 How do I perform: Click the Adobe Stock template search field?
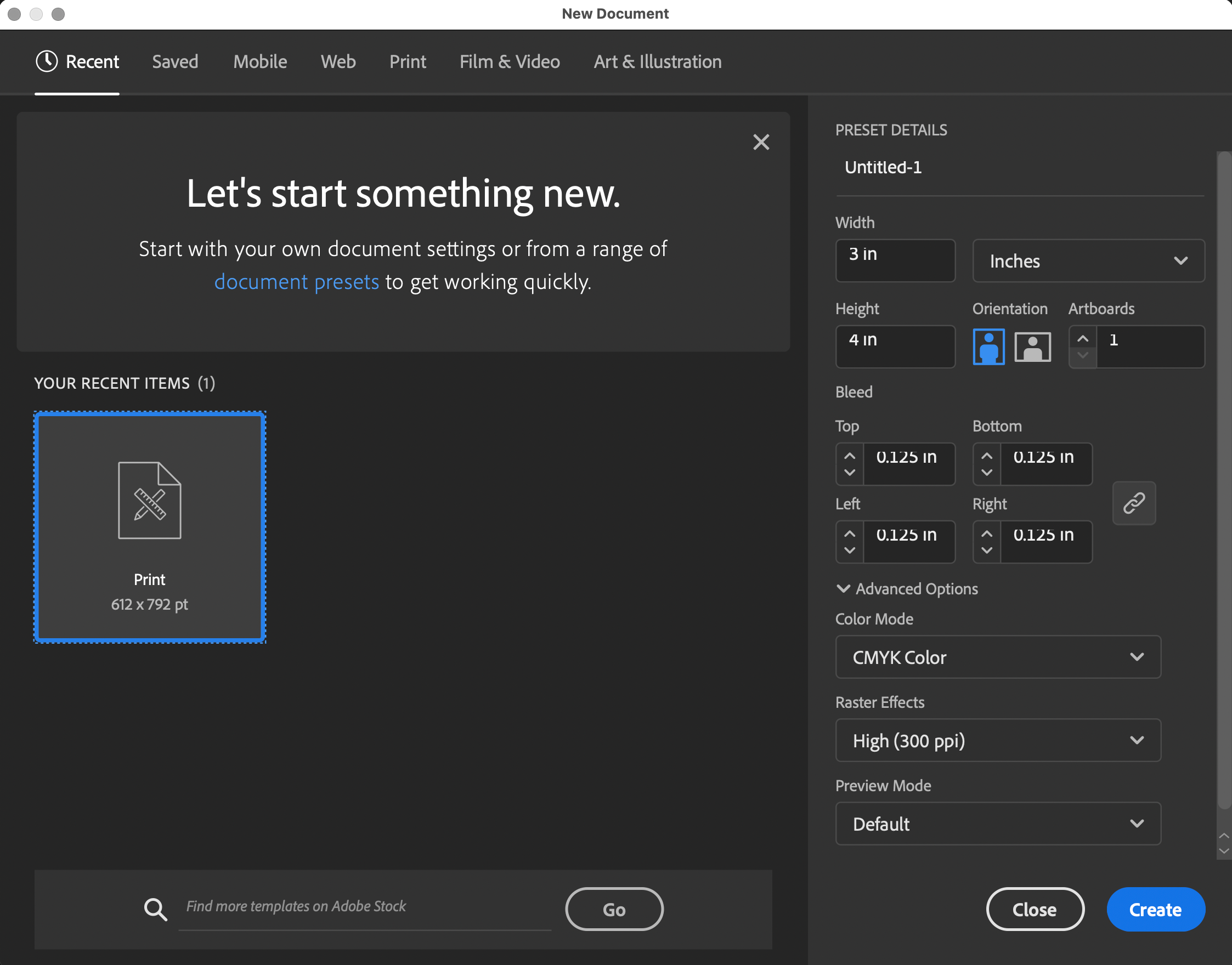[365, 907]
